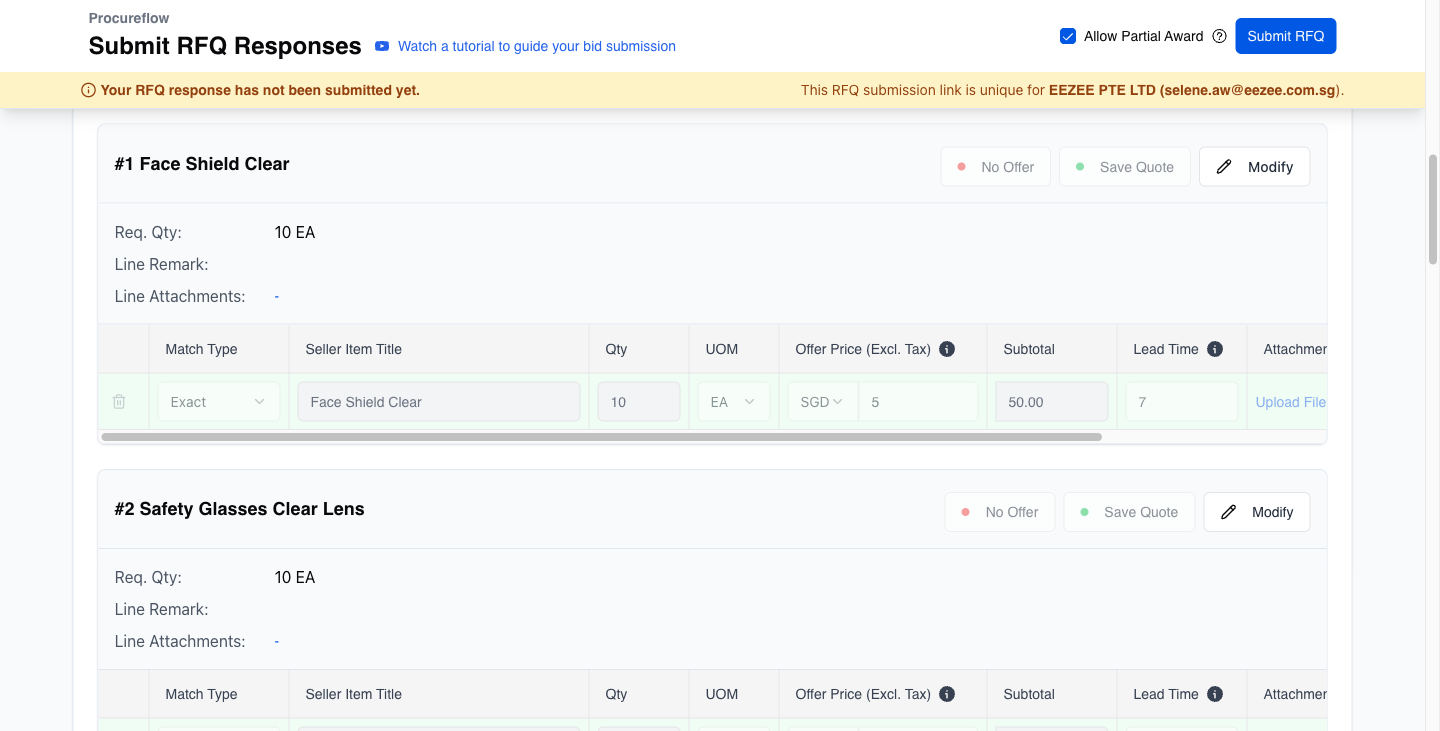Click the 'EEZEE PTE LTD' email text in banner
The height and width of the screenshot is (731, 1440).
point(1194,90)
